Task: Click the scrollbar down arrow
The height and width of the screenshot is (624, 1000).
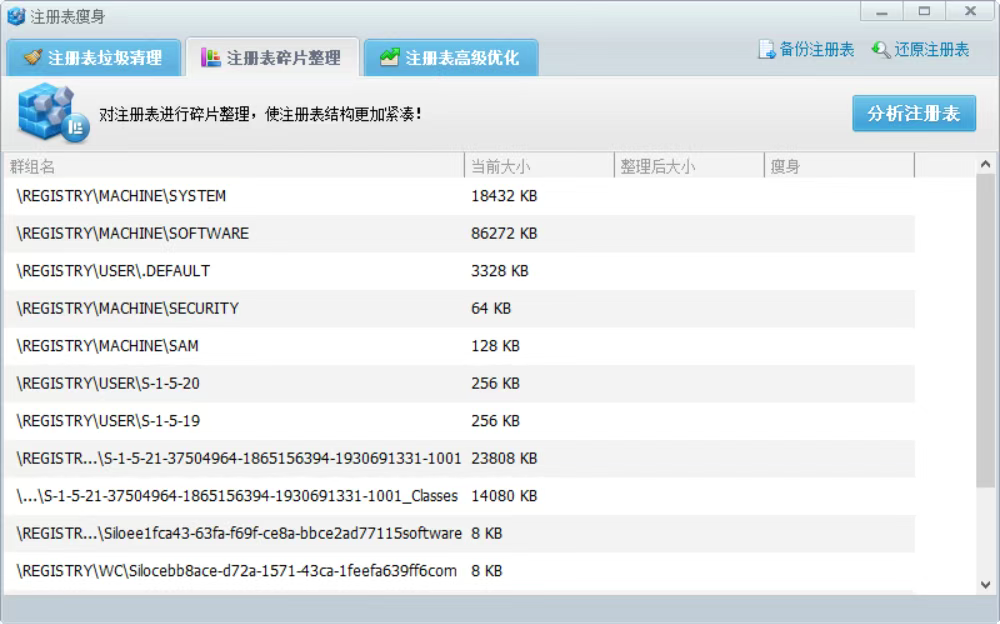Action: pyautogui.click(x=985, y=584)
